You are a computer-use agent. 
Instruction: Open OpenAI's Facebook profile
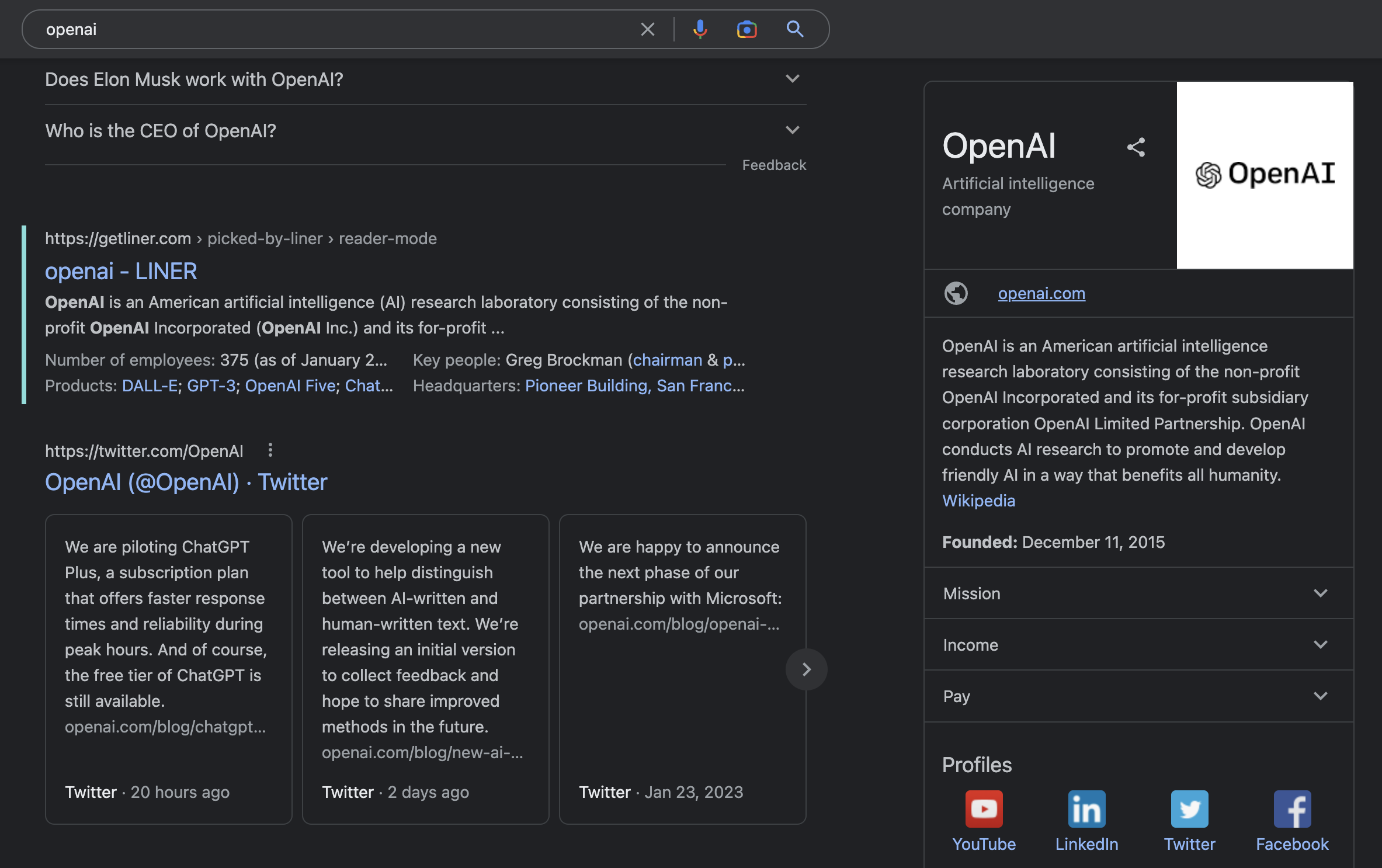coord(1291,810)
